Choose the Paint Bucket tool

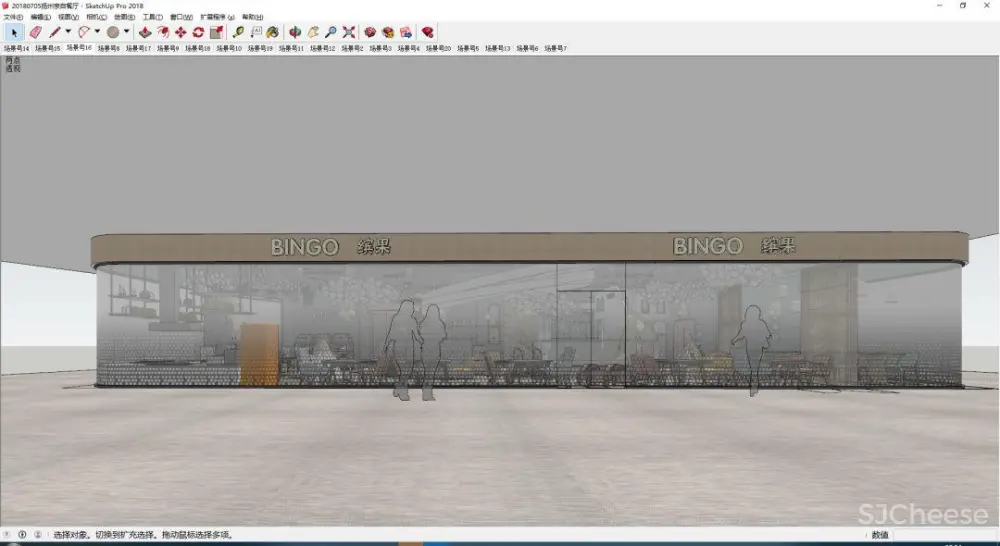pos(272,32)
